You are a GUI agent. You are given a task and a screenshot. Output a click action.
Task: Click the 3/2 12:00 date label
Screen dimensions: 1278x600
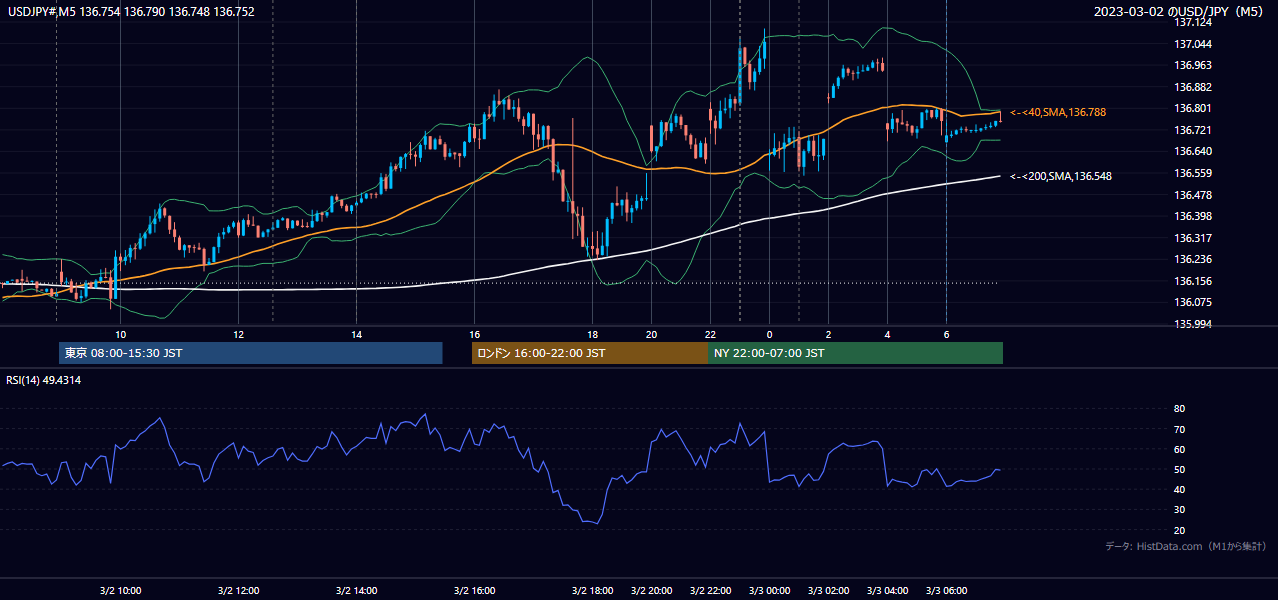(238, 590)
